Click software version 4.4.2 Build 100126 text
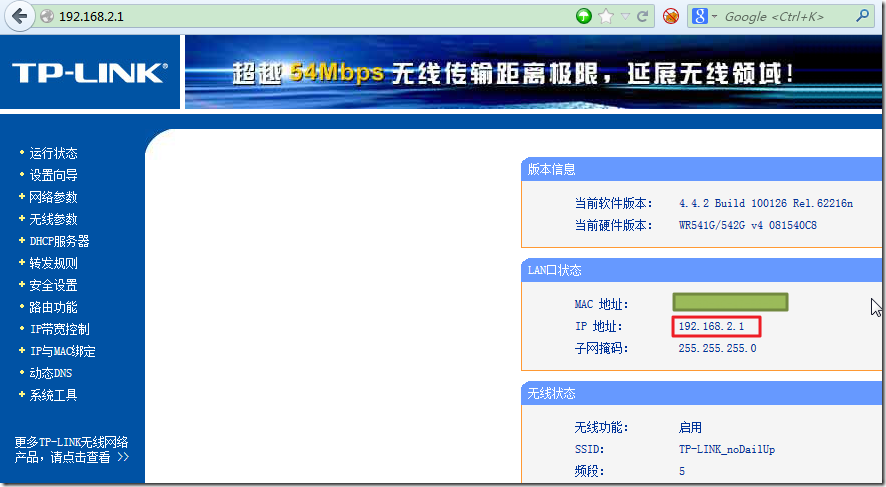886x487 pixels. click(x=766, y=203)
